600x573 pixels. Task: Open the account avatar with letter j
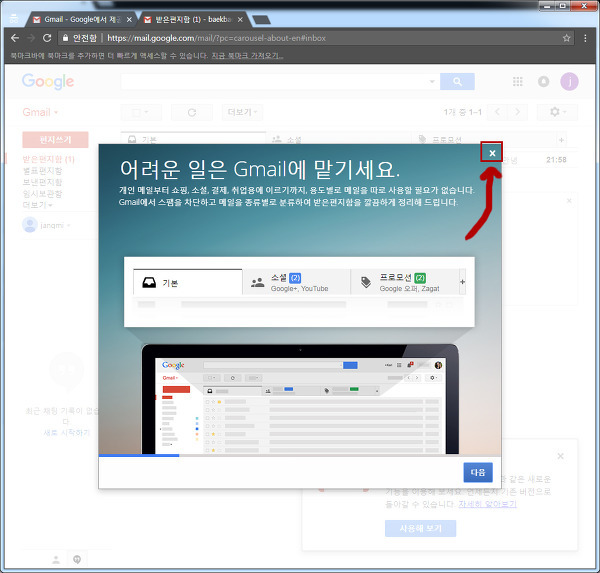pos(569,82)
